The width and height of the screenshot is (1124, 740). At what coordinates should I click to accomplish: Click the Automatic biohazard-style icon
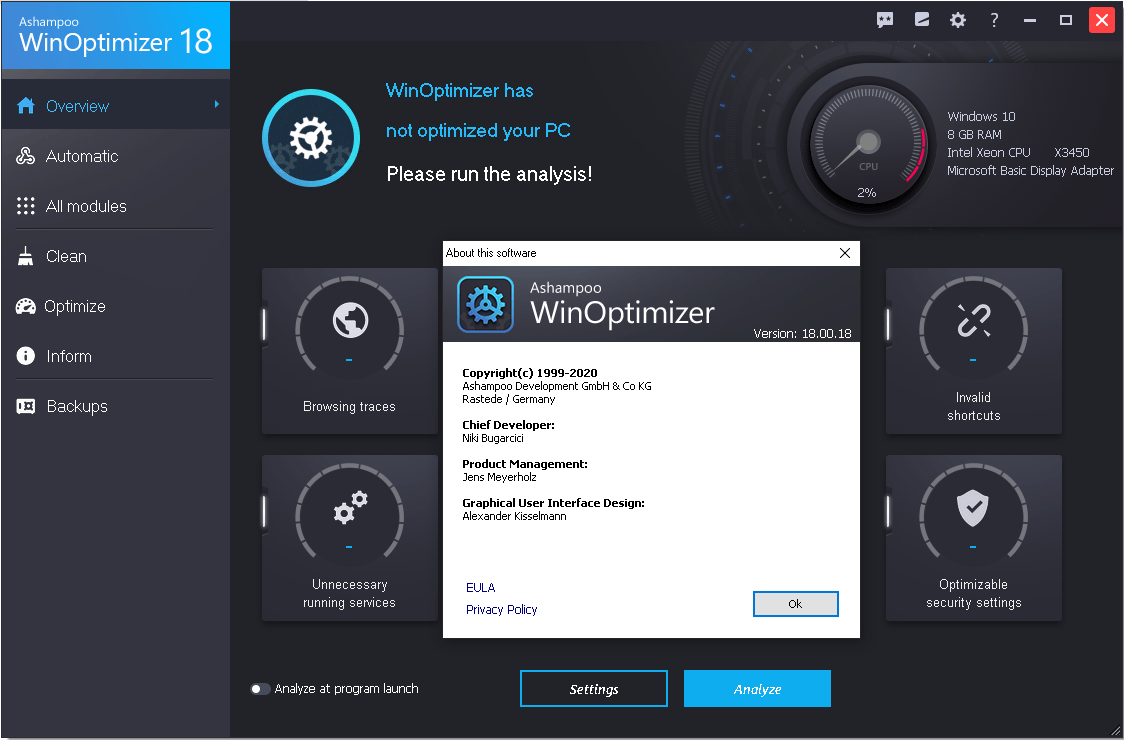[26, 156]
